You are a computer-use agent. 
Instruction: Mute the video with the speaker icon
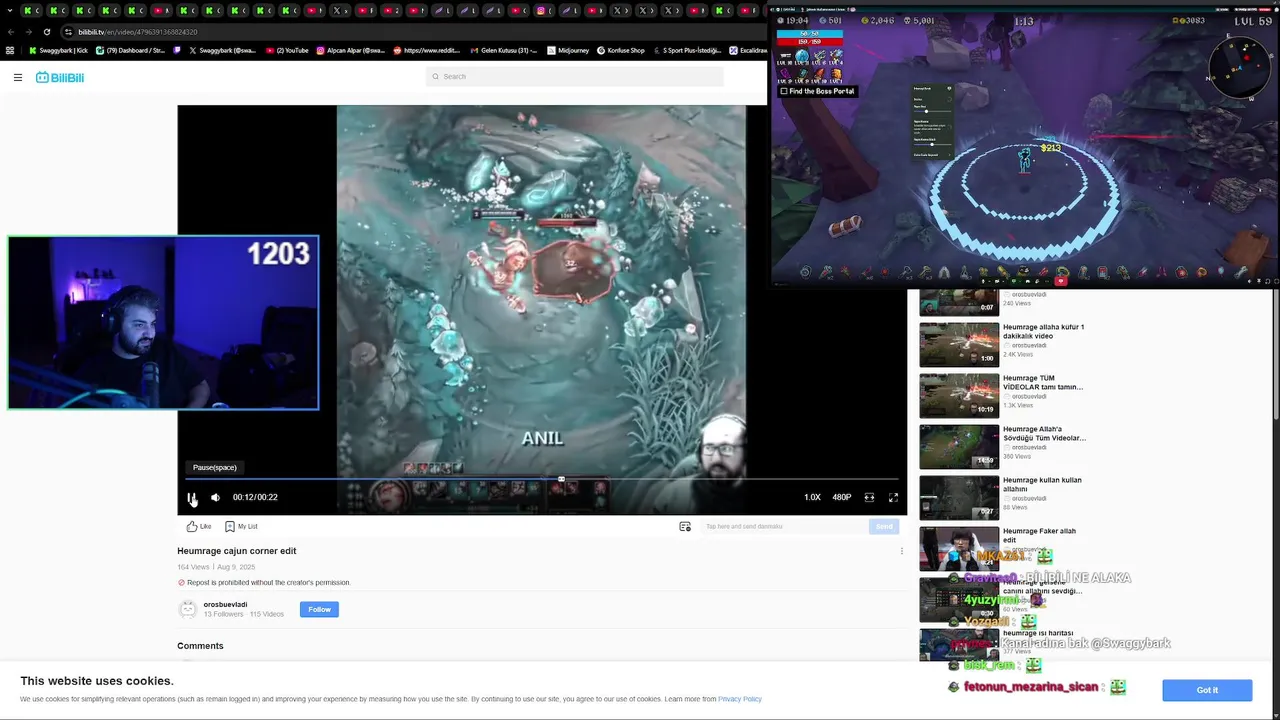(215, 497)
